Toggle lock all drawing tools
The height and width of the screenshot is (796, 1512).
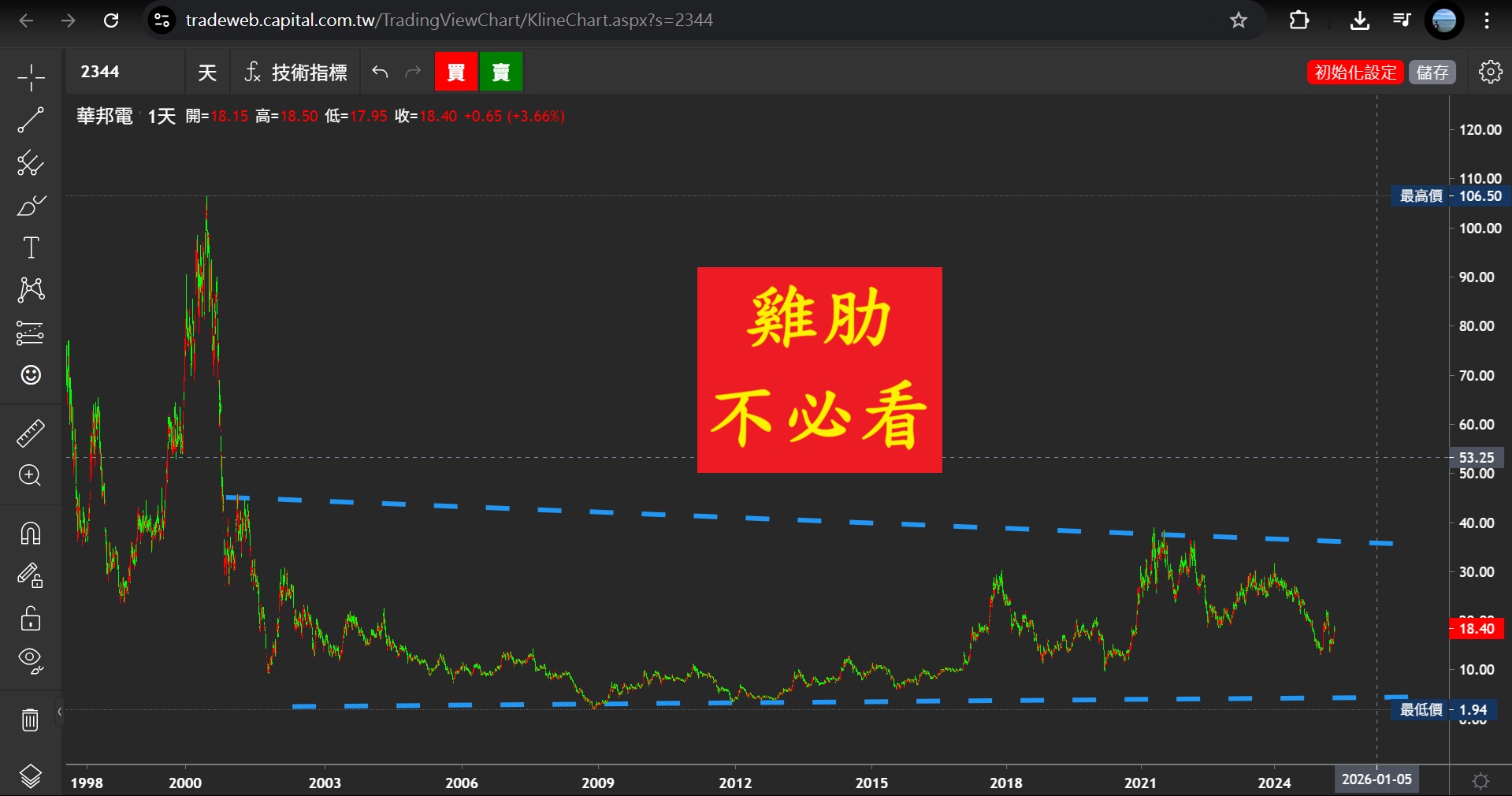point(31,619)
